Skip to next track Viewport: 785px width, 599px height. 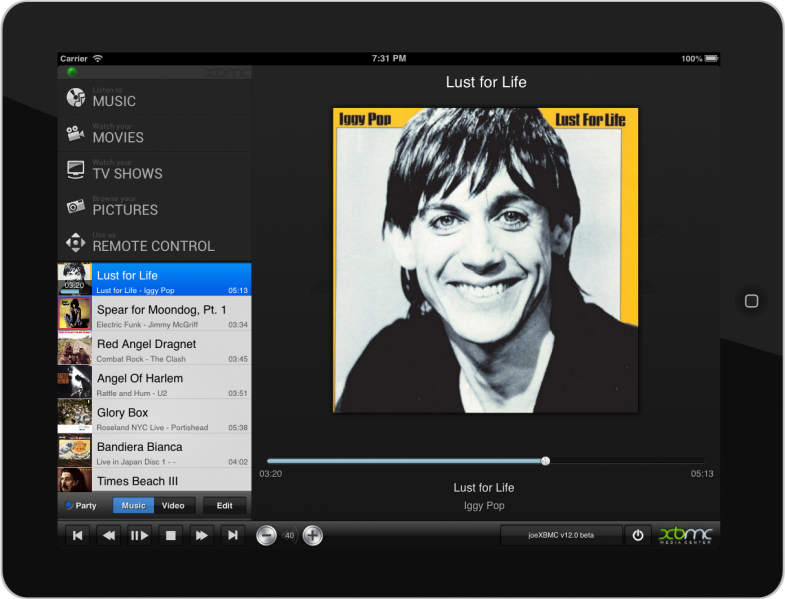[233, 535]
